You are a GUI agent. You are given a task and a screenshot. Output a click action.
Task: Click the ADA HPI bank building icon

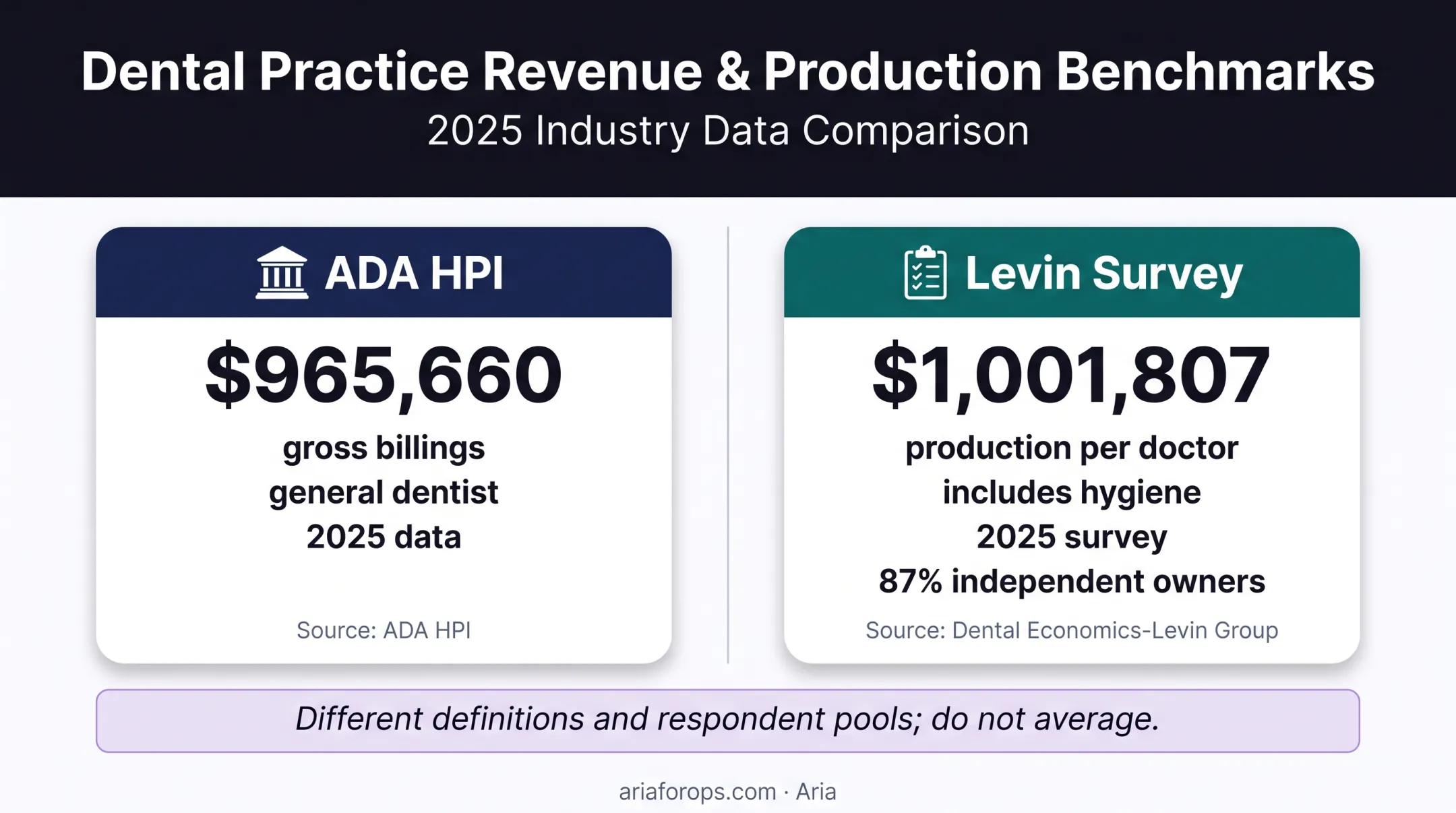coord(282,272)
